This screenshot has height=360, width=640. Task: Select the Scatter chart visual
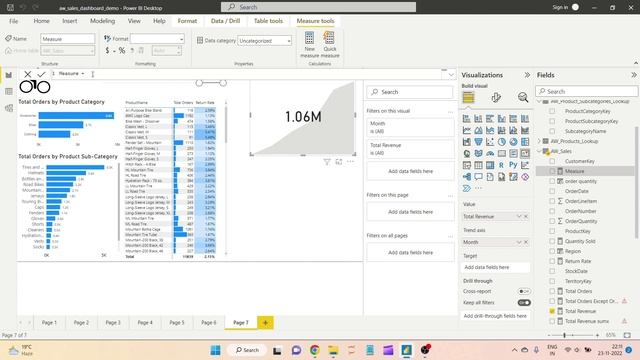[490, 142]
